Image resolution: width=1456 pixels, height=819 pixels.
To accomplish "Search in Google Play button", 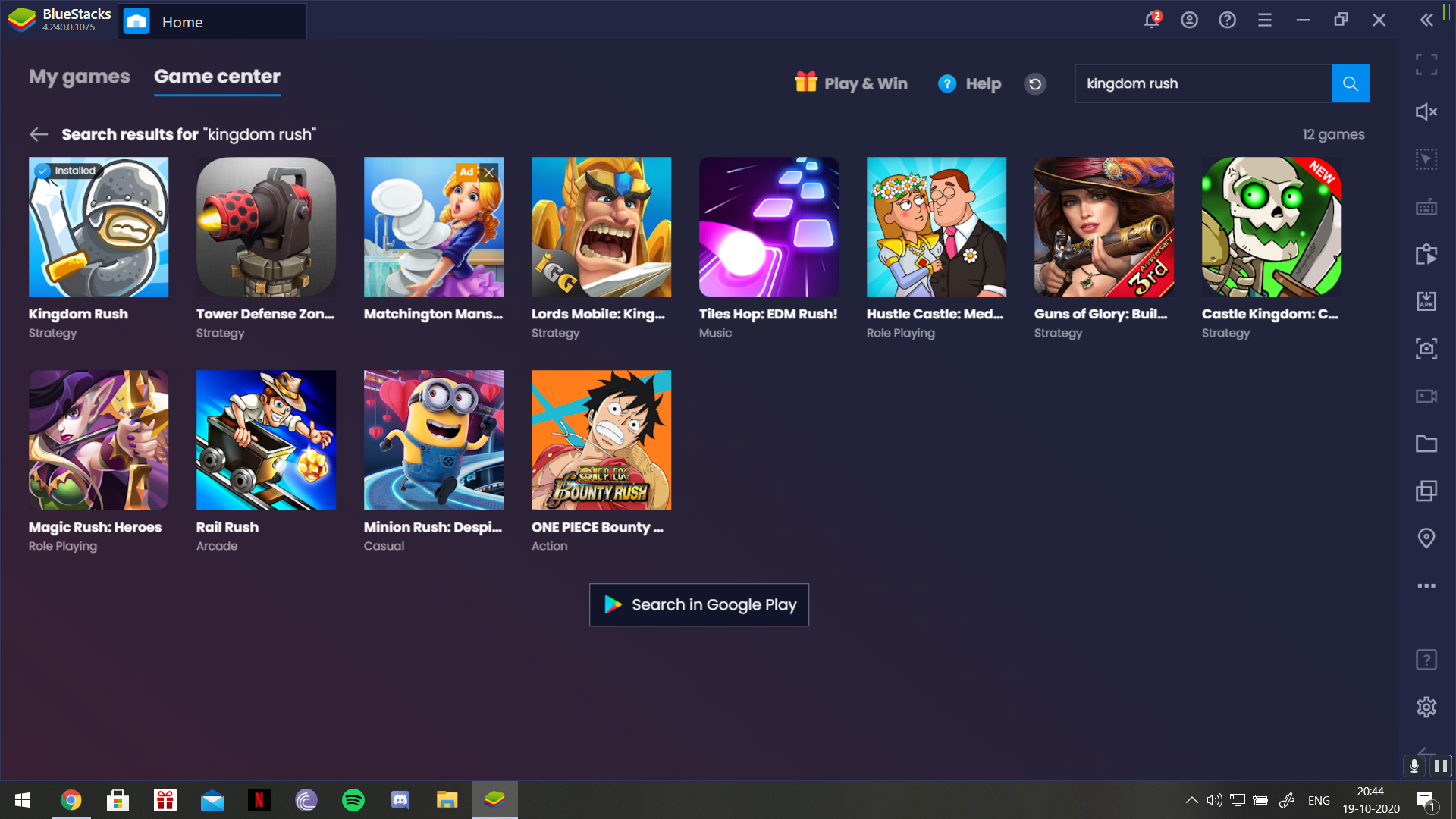I will (x=699, y=604).
